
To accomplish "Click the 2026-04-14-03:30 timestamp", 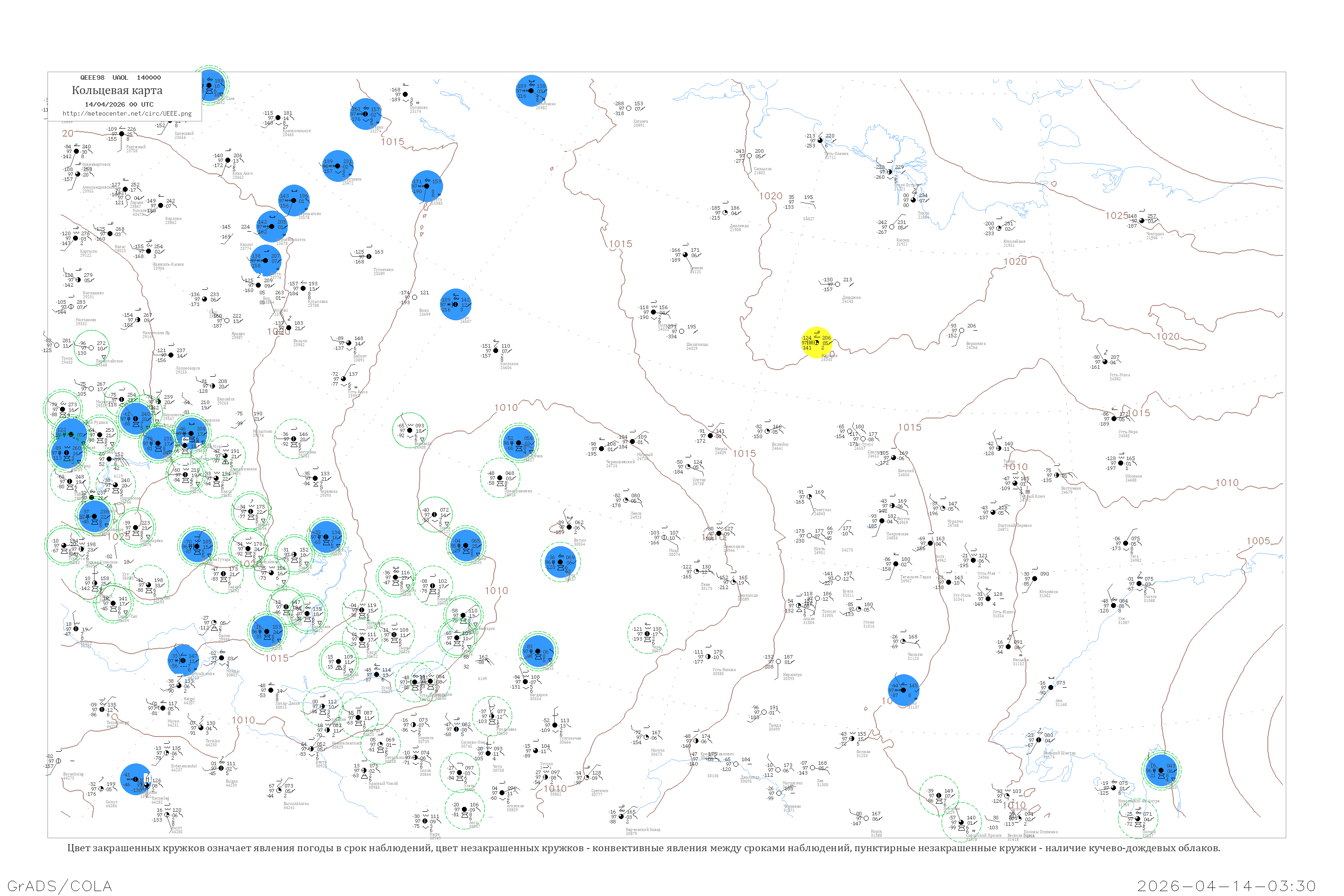I will click(x=1226, y=886).
